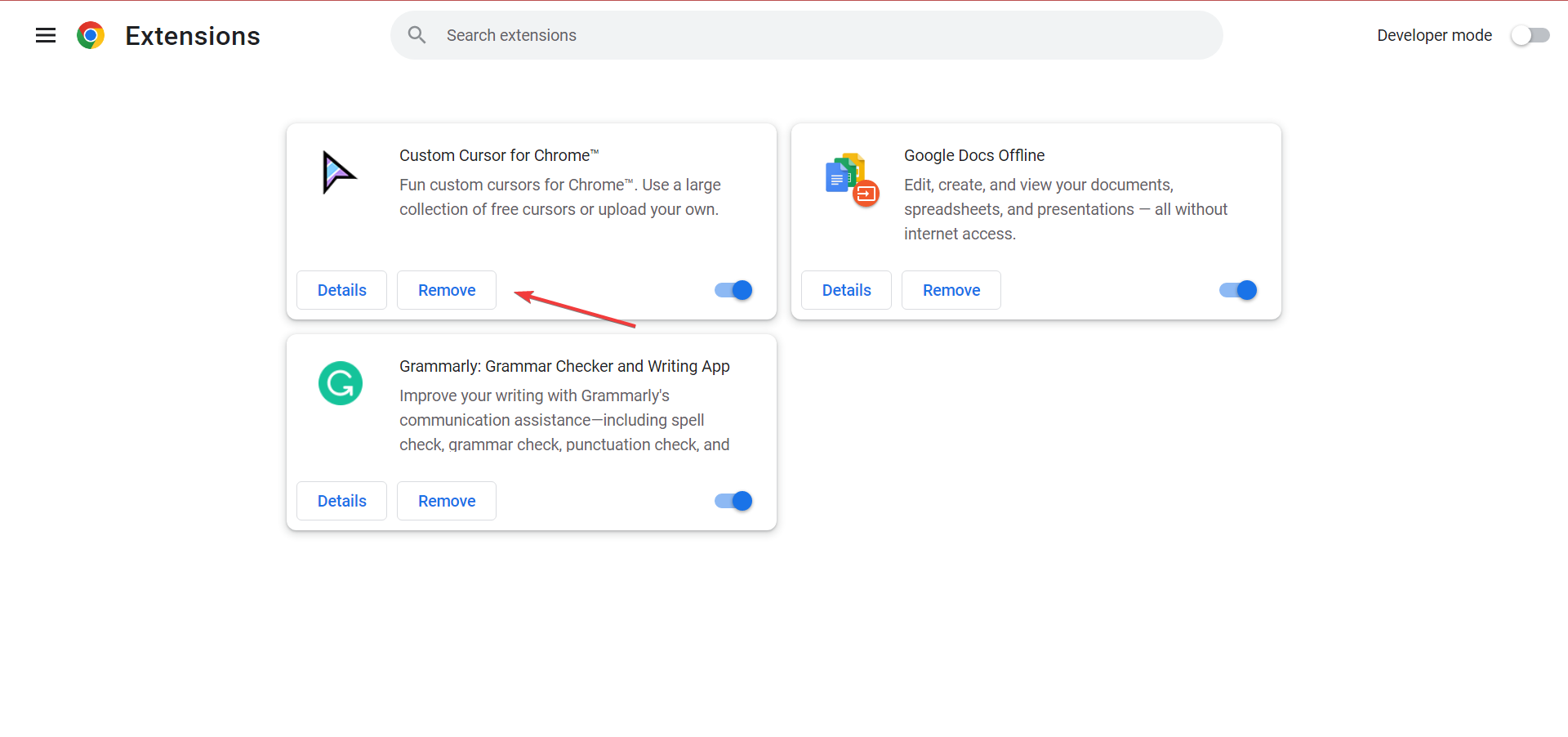Screen dimensions: 1568x737
Task: Focus the Search extensions field
Action: (x=806, y=35)
